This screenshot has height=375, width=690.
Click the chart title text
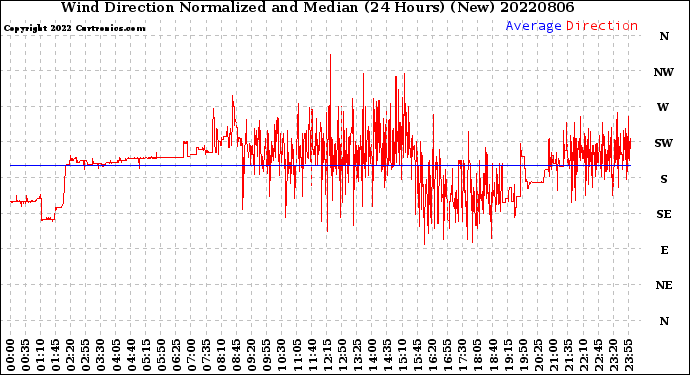tap(317, 7)
